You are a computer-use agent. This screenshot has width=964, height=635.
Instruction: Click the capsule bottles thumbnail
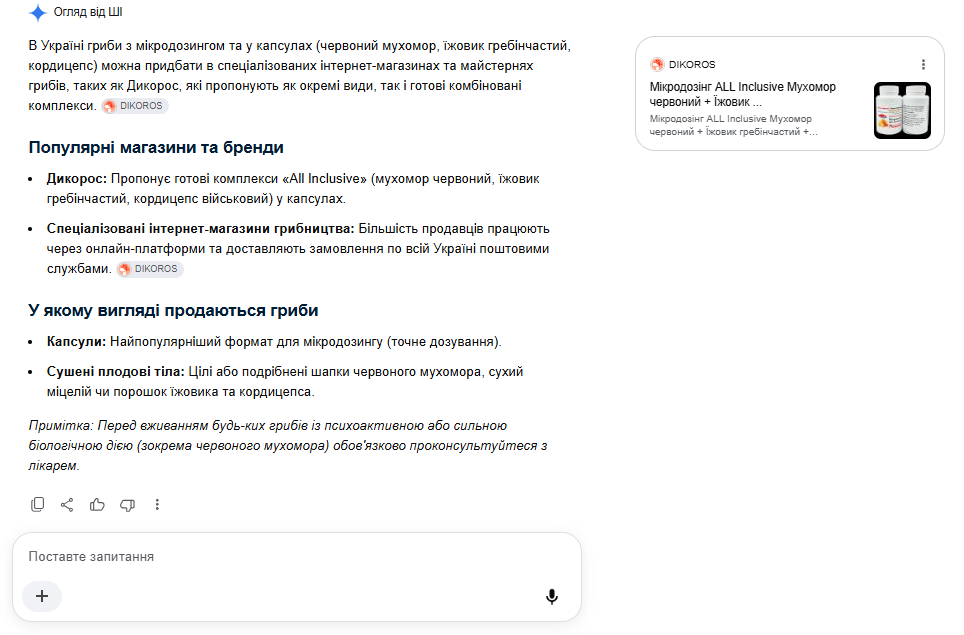pyautogui.click(x=902, y=110)
